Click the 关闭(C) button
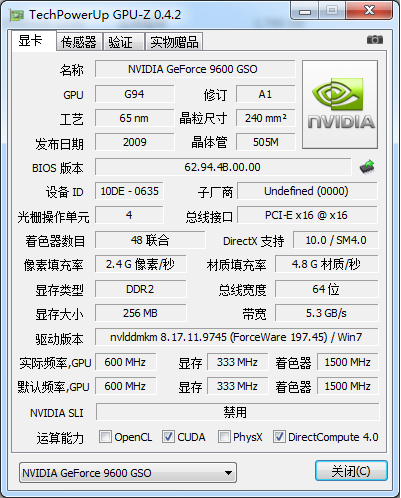The image size is (401, 498). tap(351, 471)
